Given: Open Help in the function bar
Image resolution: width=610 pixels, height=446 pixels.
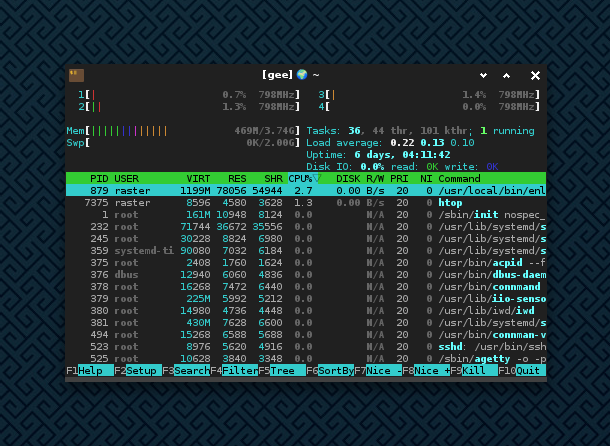Looking at the screenshot, I should [96, 370].
